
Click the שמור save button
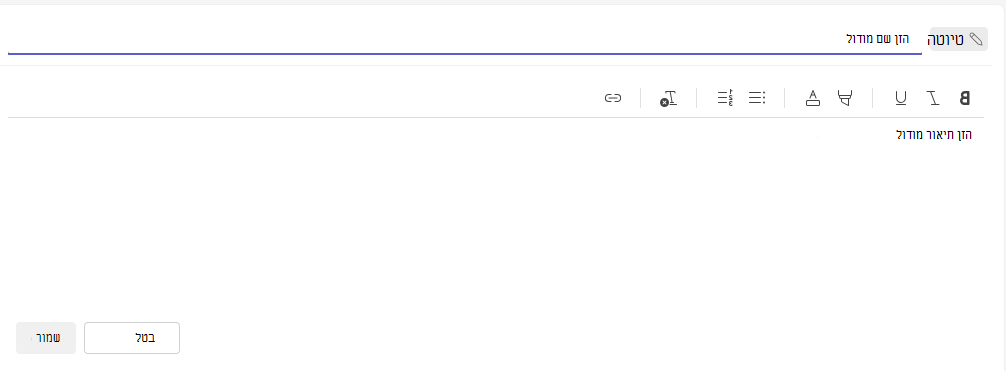[46, 338]
